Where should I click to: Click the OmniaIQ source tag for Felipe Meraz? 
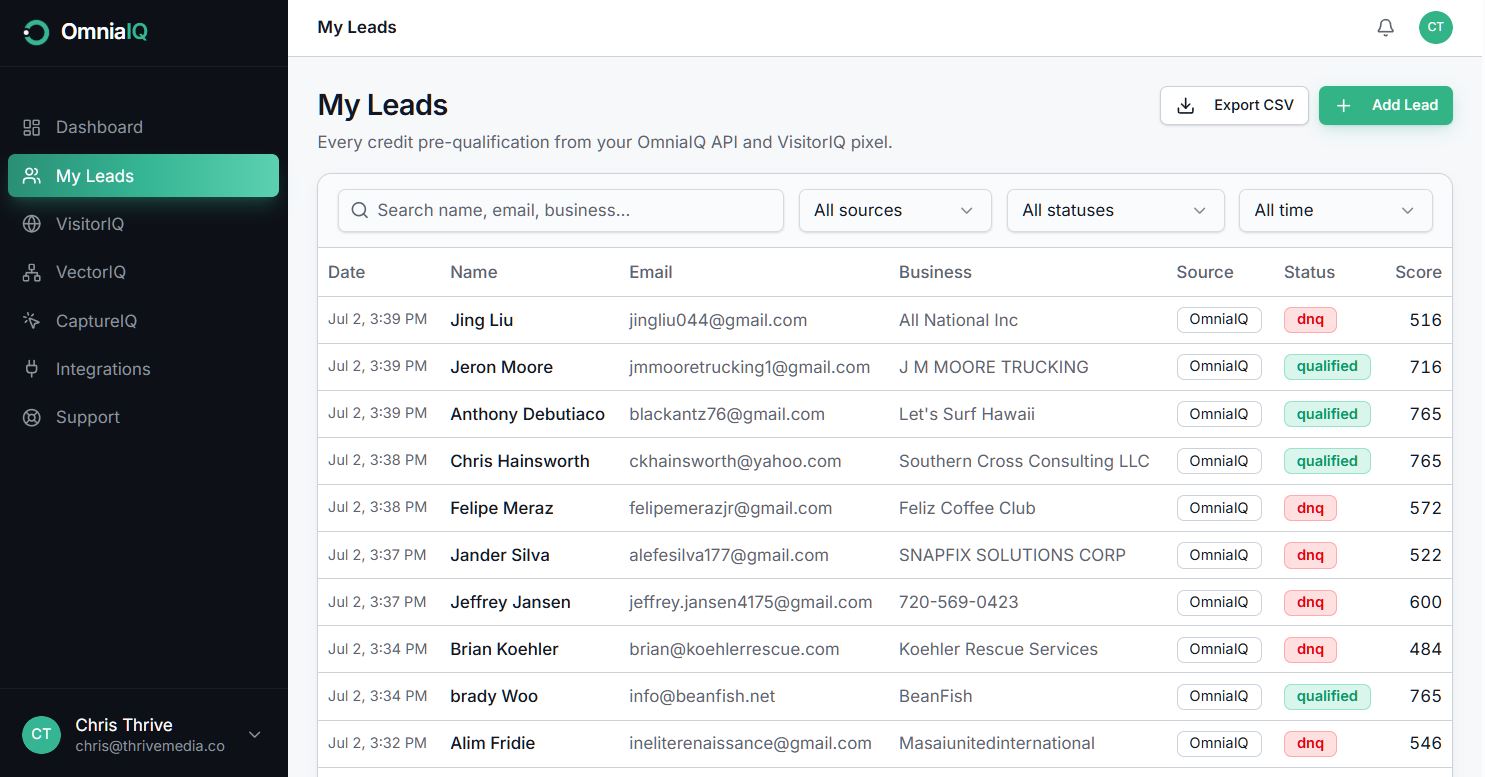pyautogui.click(x=1219, y=508)
